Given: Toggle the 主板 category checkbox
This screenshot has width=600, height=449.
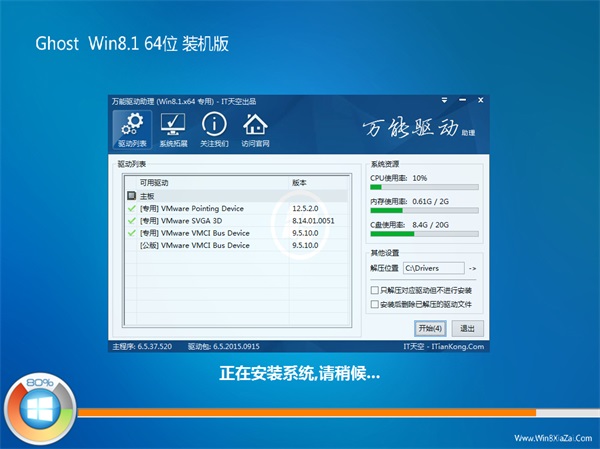Looking at the screenshot, I should pyautogui.click(x=131, y=197).
